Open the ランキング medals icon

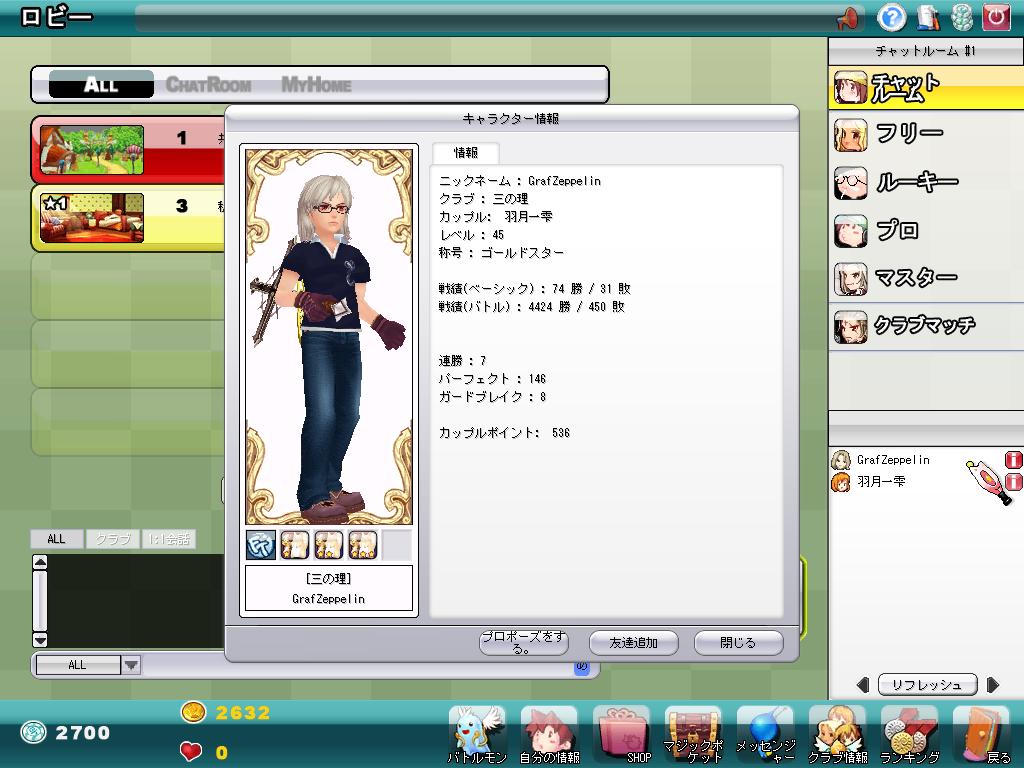[x=909, y=734]
